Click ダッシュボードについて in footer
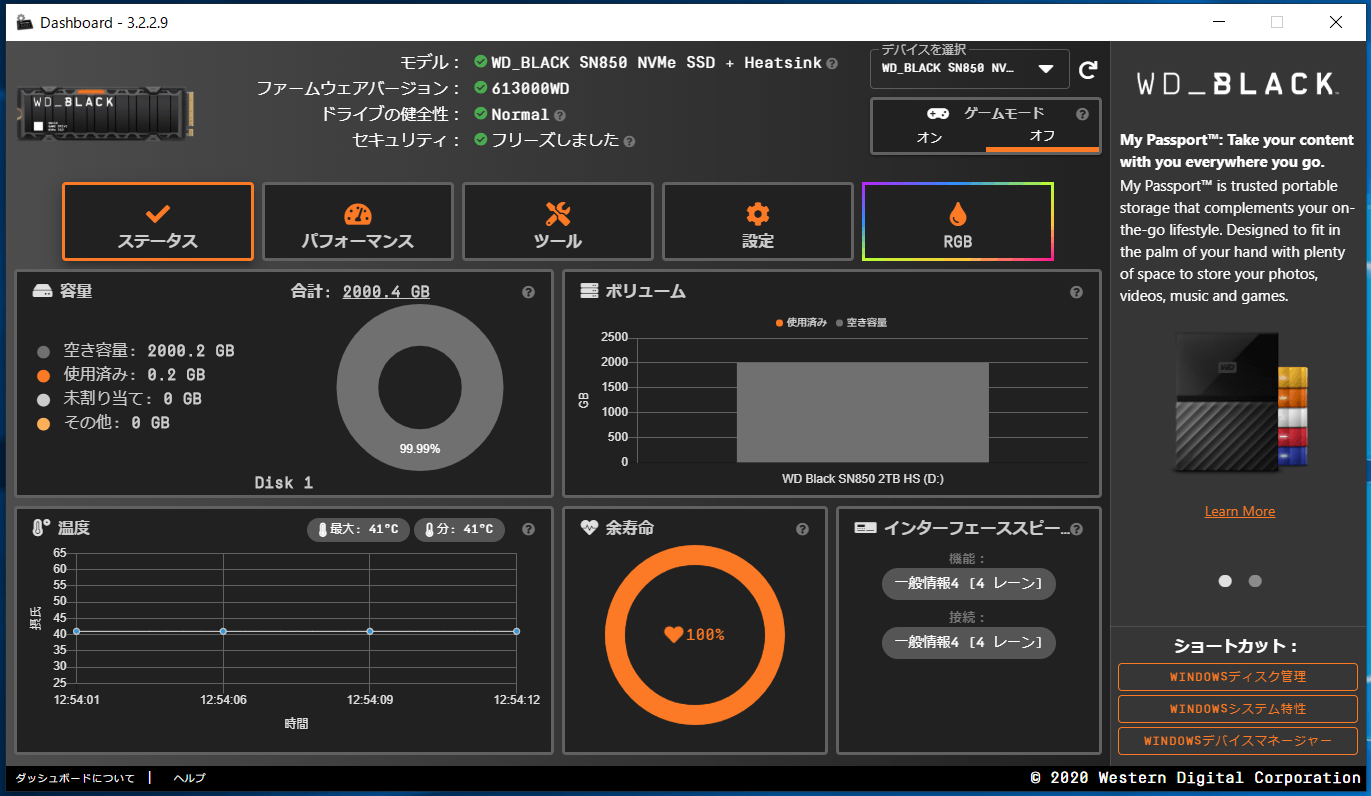This screenshot has height=796, width=1371. click(x=75, y=778)
